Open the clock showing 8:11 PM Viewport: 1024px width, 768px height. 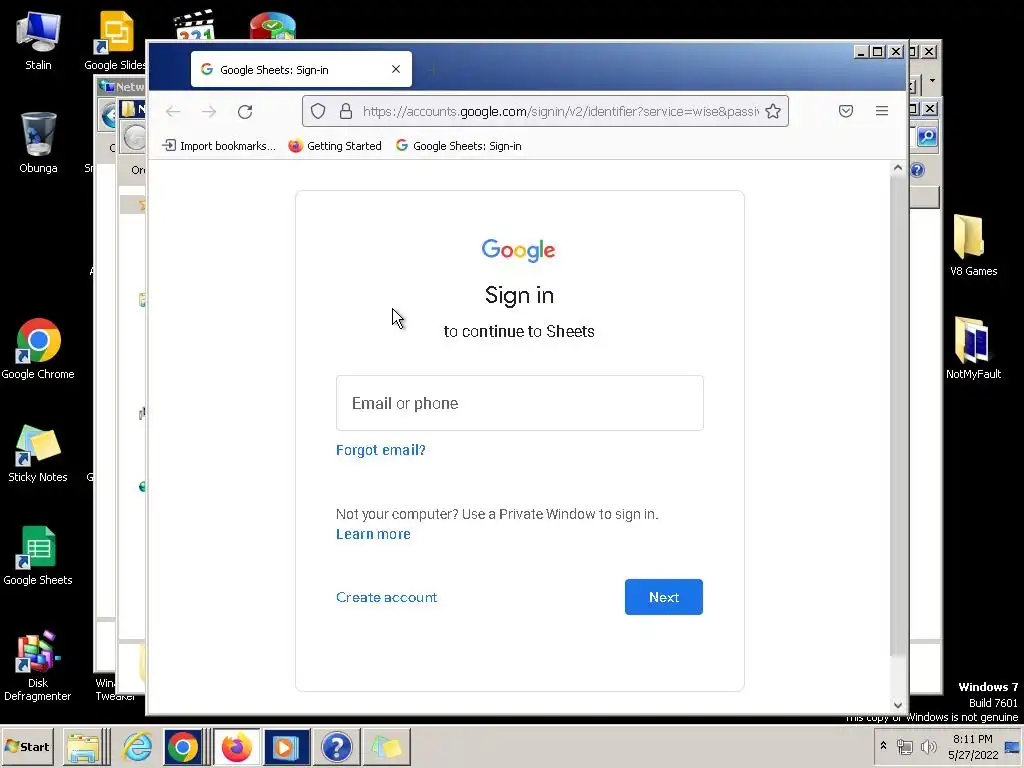pyautogui.click(x=973, y=746)
